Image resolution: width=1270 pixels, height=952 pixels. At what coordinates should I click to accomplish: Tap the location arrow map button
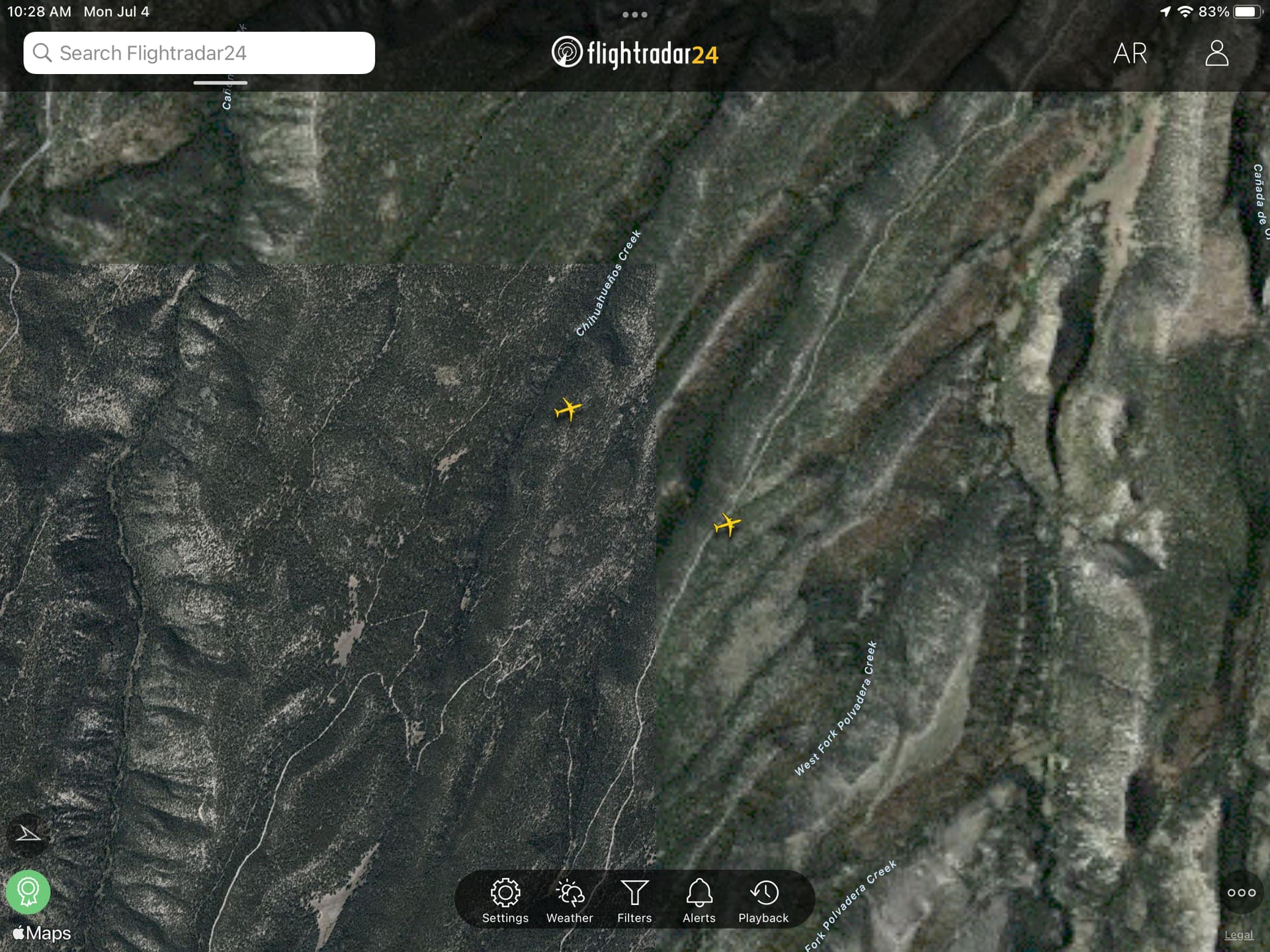click(x=28, y=834)
